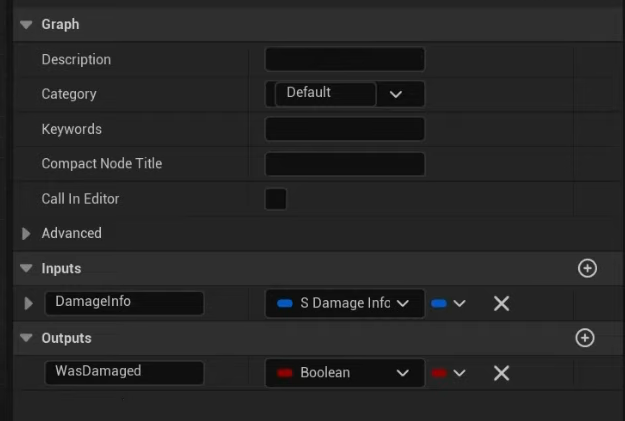Click the Keywords text field
The image size is (625, 421).
(x=345, y=129)
